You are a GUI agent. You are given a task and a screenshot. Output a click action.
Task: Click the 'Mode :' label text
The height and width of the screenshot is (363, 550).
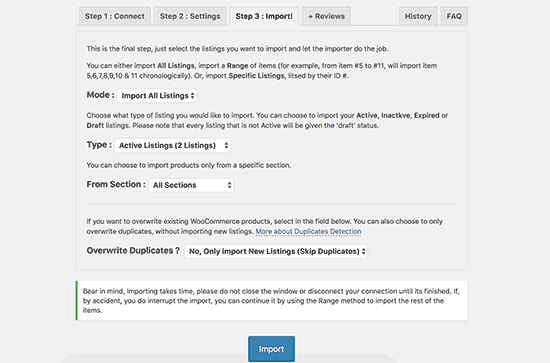(x=100, y=95)
